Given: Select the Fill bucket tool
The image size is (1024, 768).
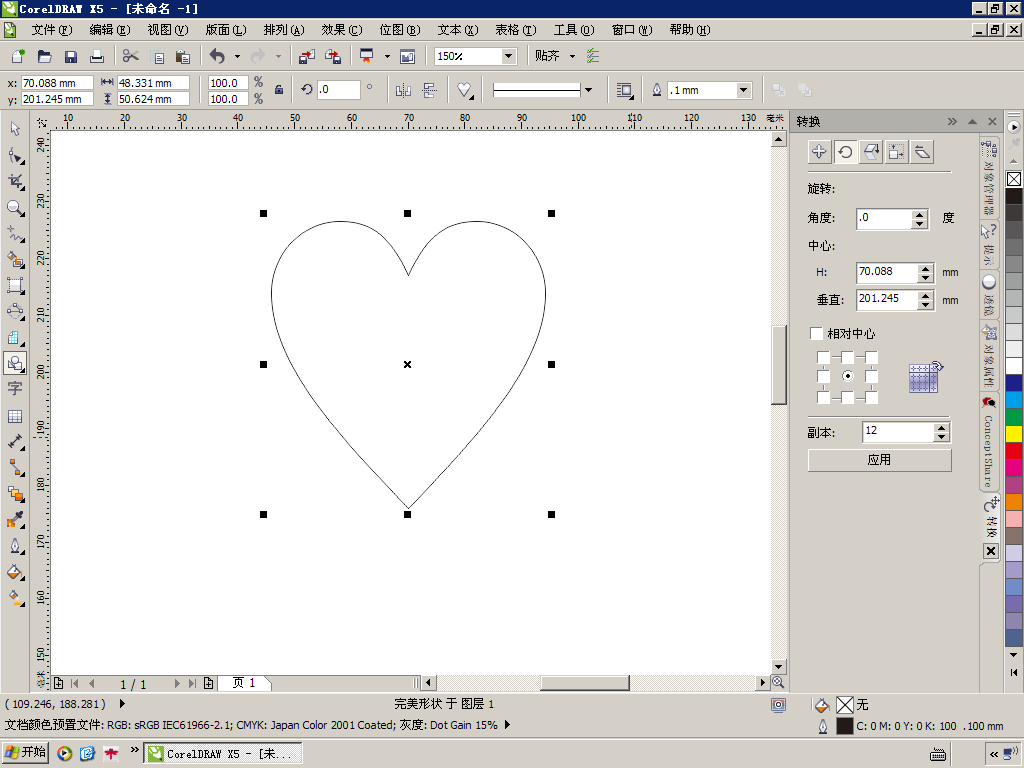Looking at the screenshot, I should (x=15, y=573).
